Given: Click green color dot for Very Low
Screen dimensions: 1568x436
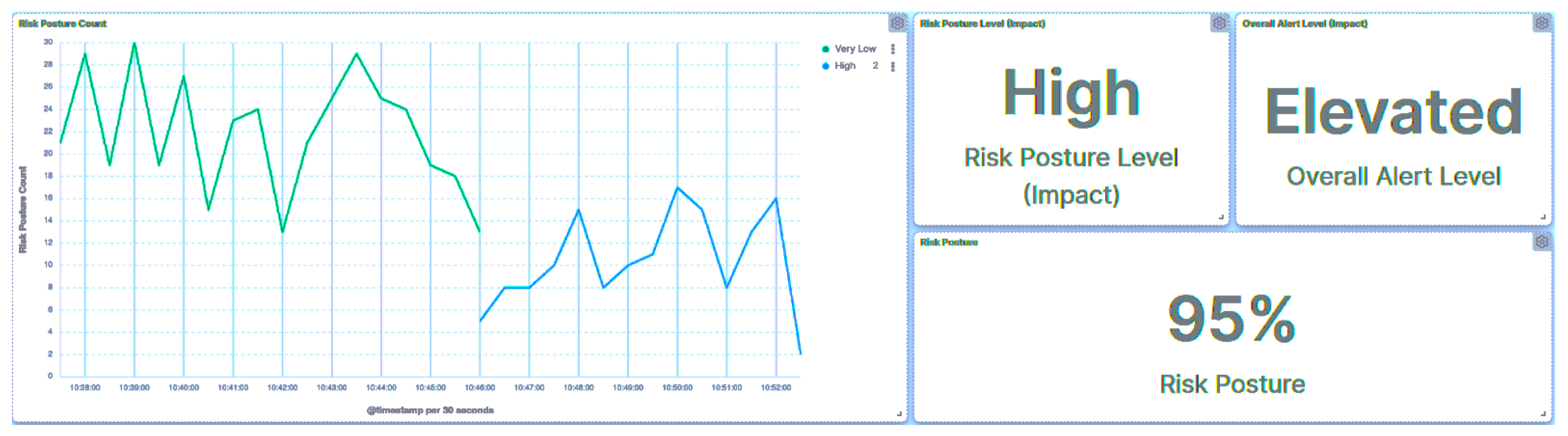Looking at the screenshot, I should coord(825,49).
